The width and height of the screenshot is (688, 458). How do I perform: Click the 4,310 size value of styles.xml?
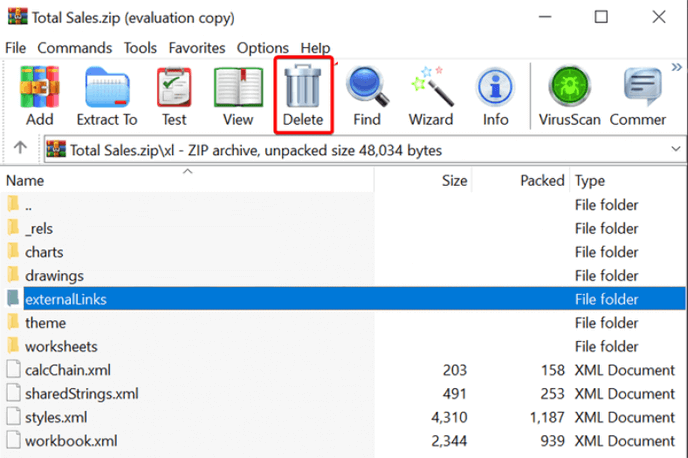pyautogui.click(x=449, y=417)
